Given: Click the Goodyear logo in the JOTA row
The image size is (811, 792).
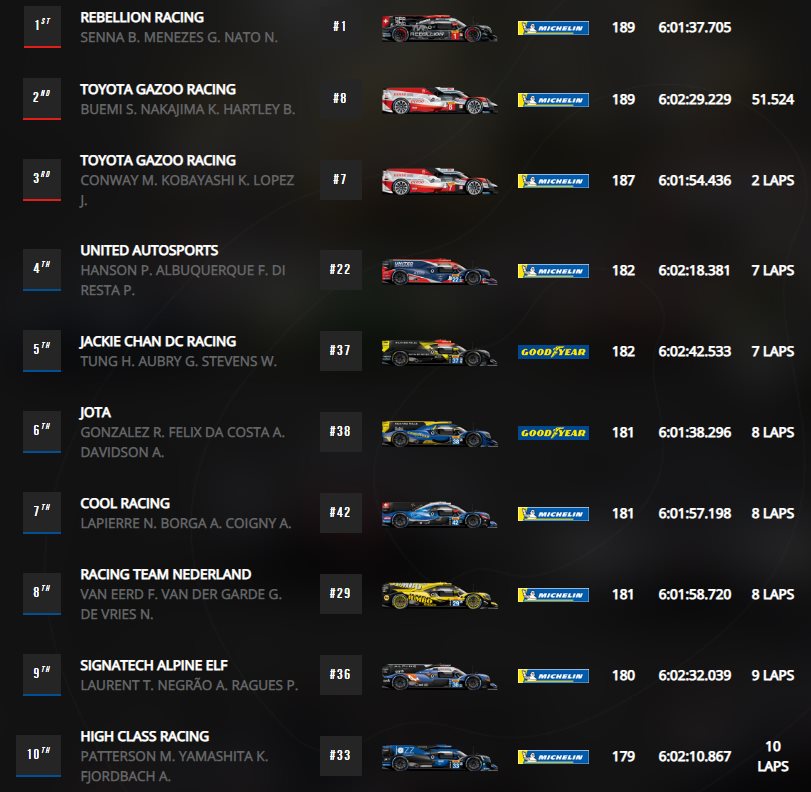Looking at the screenshot, I should point(553,433).
